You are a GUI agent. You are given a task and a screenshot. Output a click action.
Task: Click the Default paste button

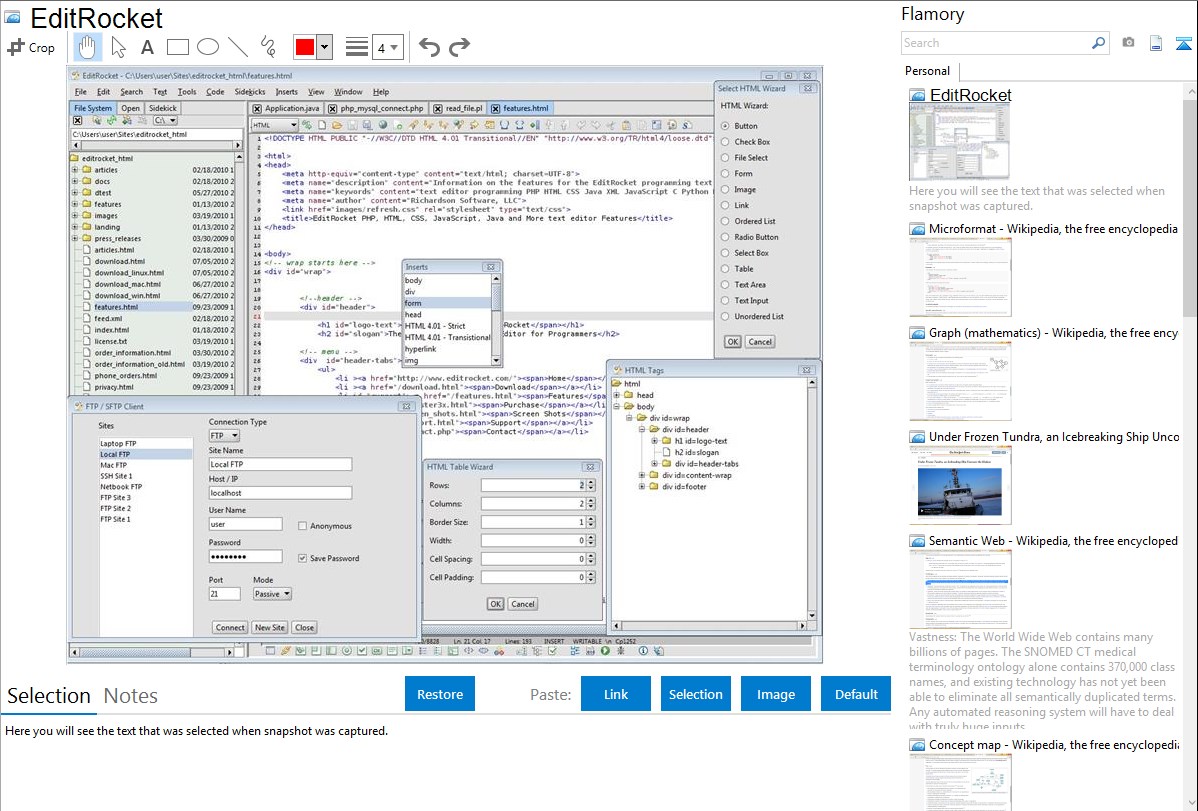pyautogui.click(x=856, y=694)
